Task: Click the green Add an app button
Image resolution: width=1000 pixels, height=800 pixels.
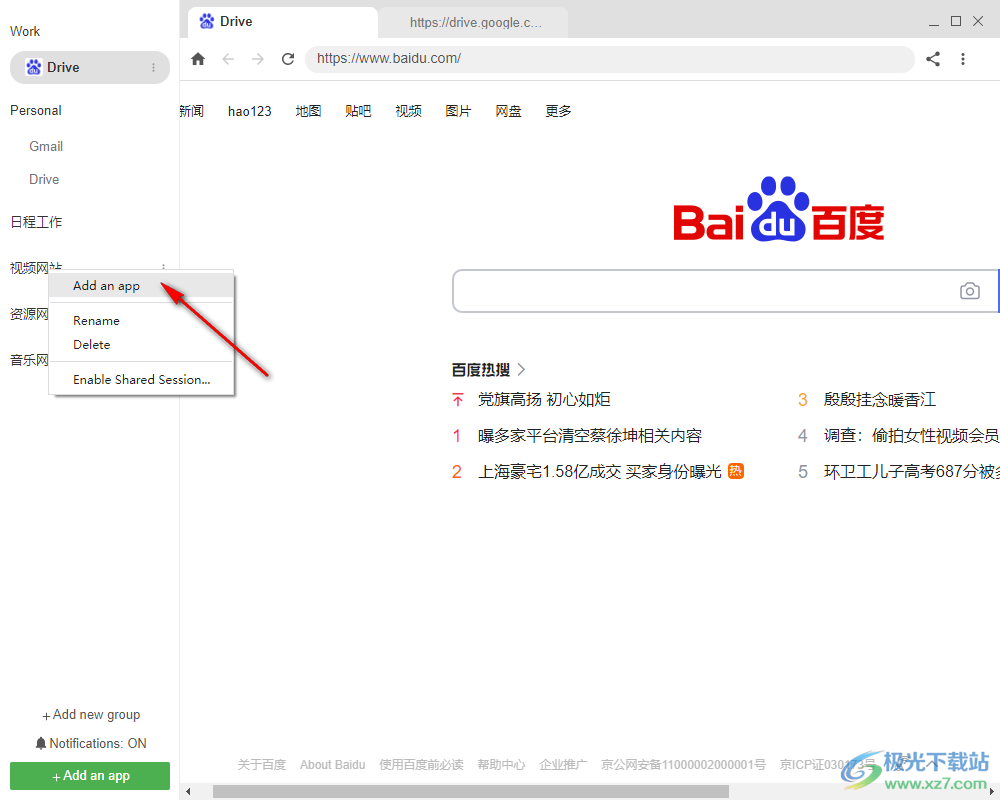Action: coord(90,776)
